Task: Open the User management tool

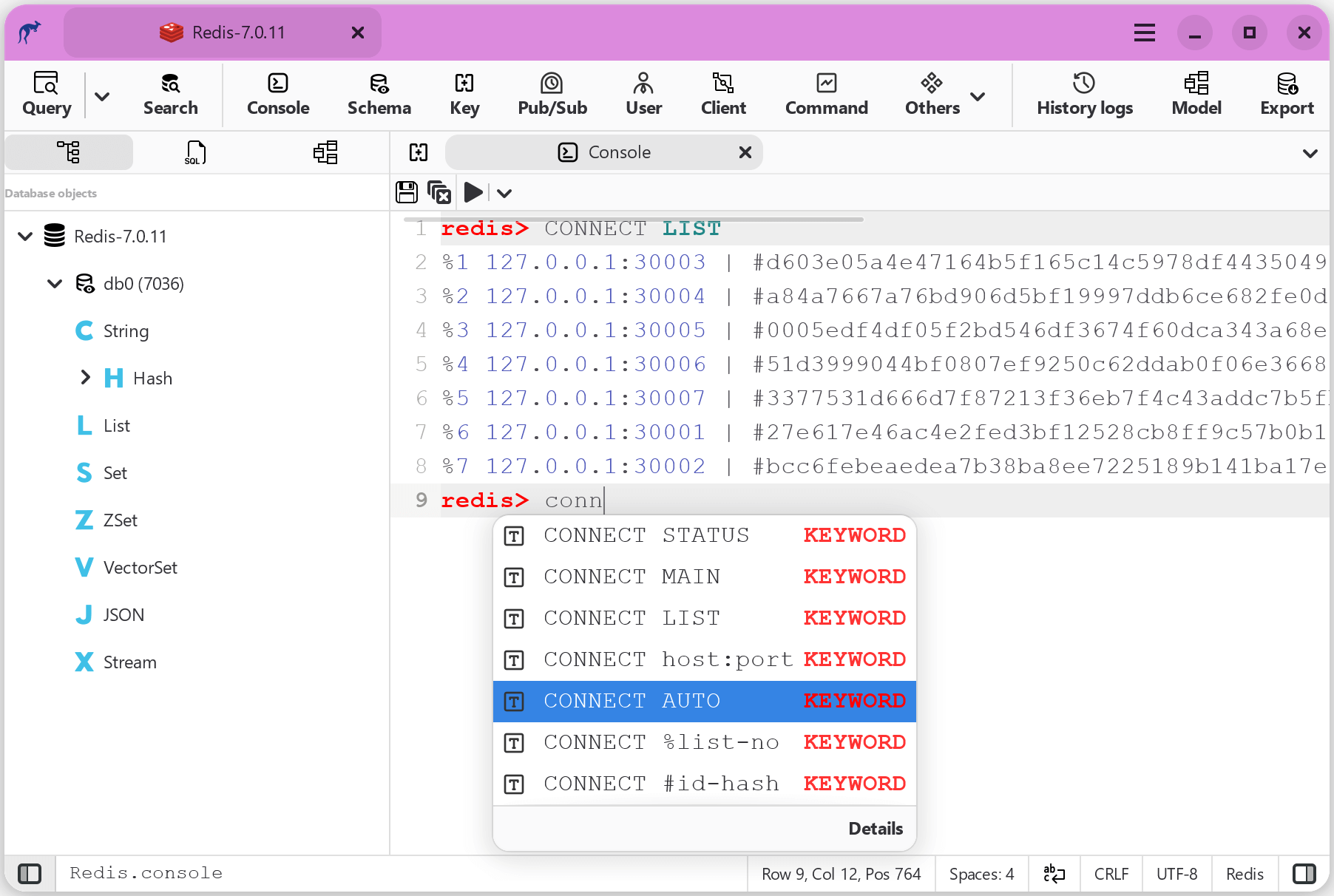Action: pyautogui.click(x=643, y=95)
